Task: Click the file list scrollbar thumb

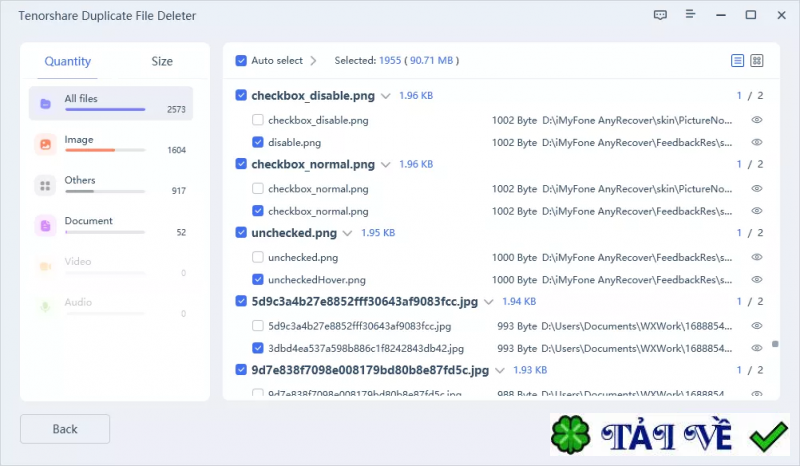Action: tap(775, 344)
